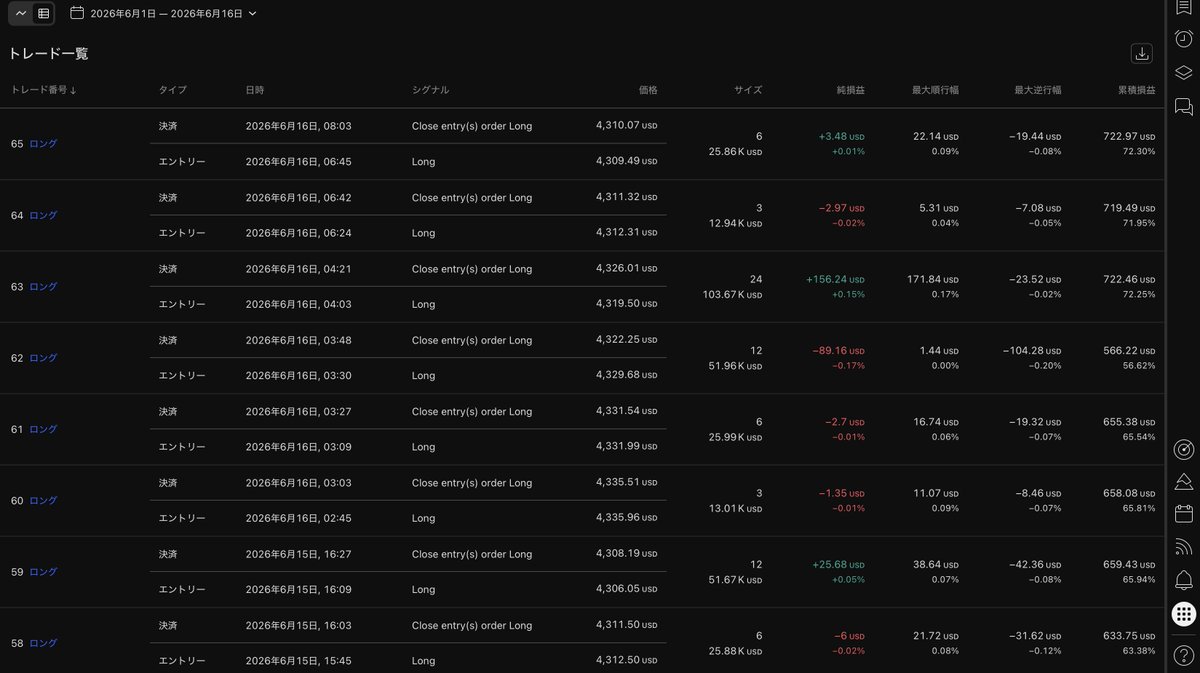
Task: Click the ロング link for trade 65
Action: [x=43, y=144]
